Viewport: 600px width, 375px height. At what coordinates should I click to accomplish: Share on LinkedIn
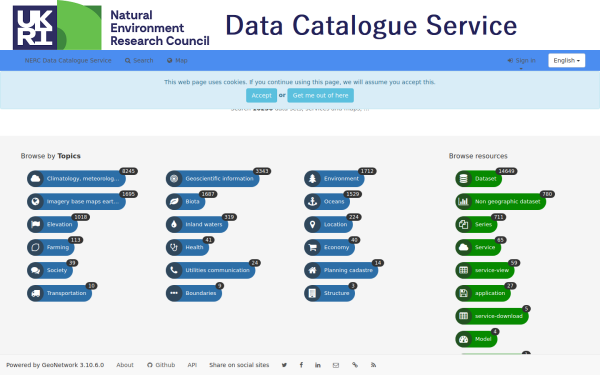(318, 365)
